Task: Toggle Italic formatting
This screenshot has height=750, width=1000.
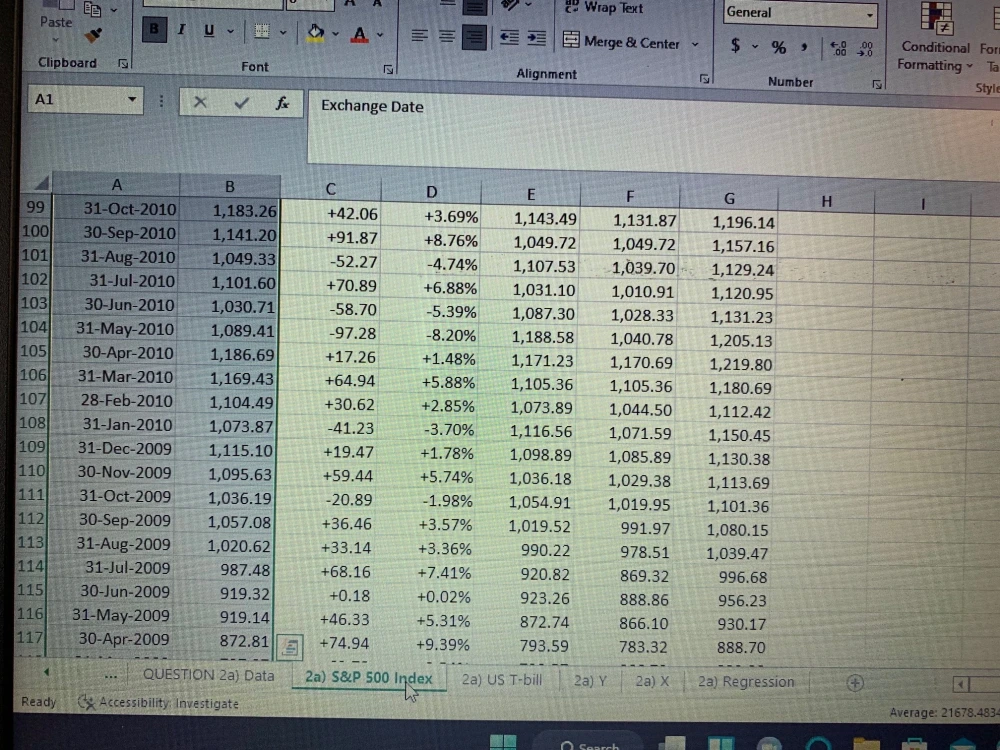Action: pyautogui.click(x=182, y=30)
